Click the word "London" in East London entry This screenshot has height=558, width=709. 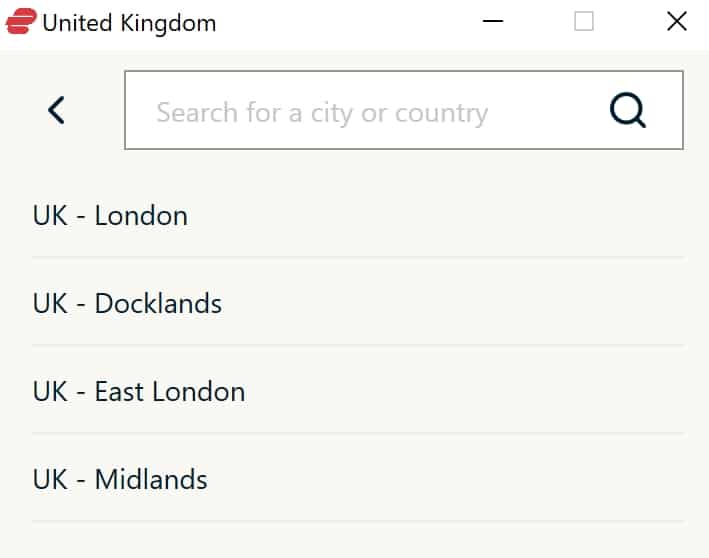199,392
